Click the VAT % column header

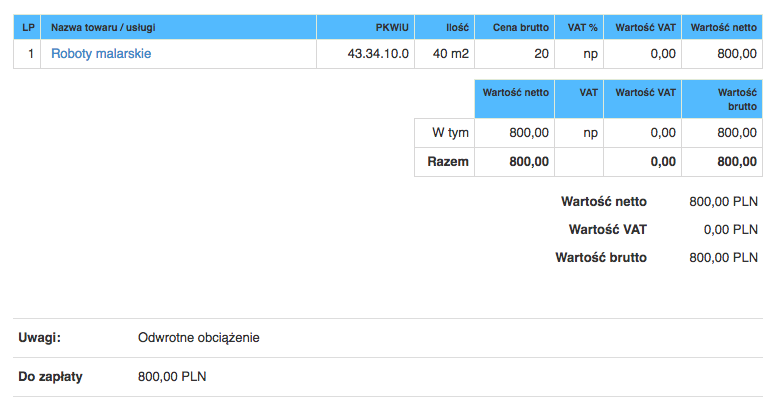(x=579, y=27)
